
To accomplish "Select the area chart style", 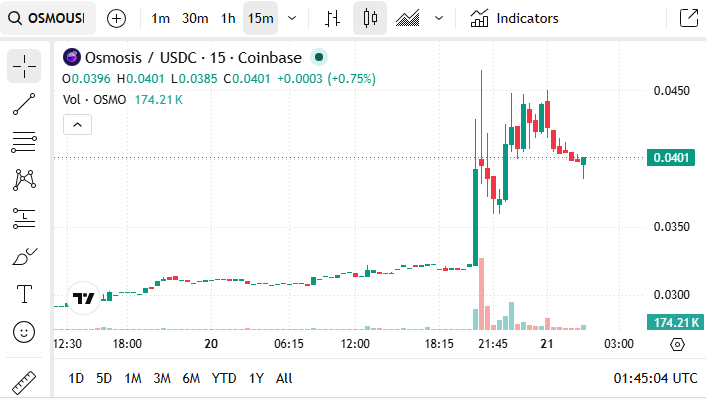I will tap(407, 18).
